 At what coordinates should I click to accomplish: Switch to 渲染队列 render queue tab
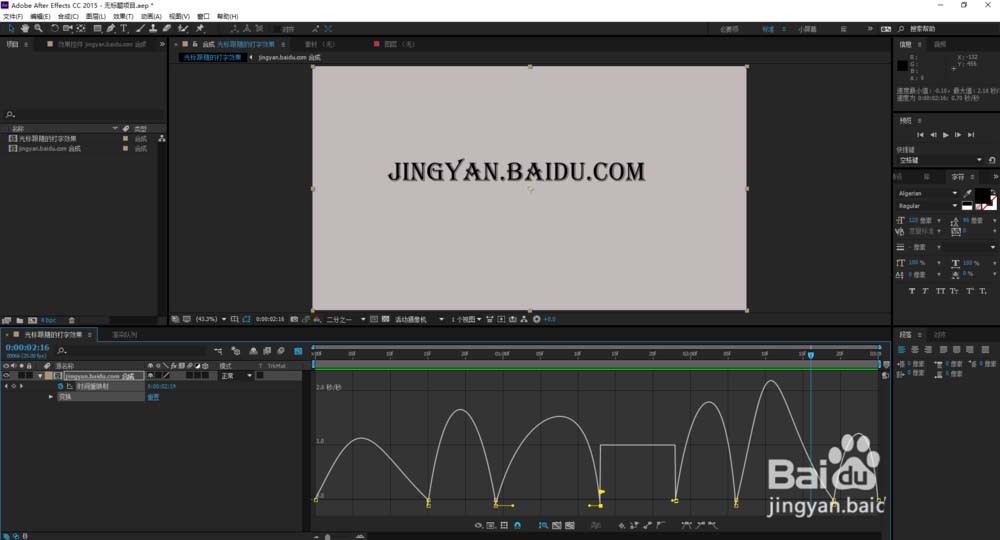124,335
